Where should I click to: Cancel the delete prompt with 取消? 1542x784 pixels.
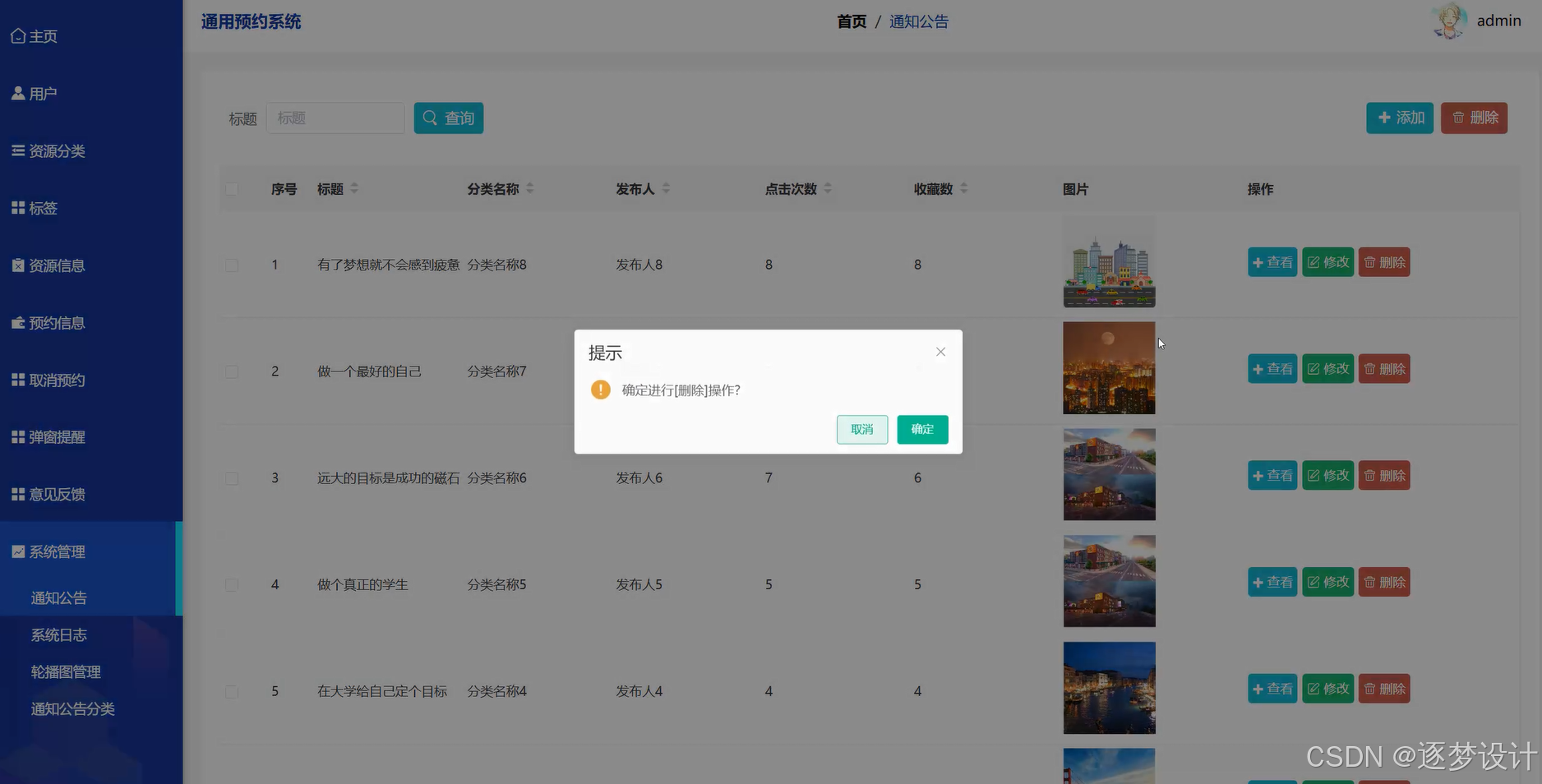click(862, 429)
